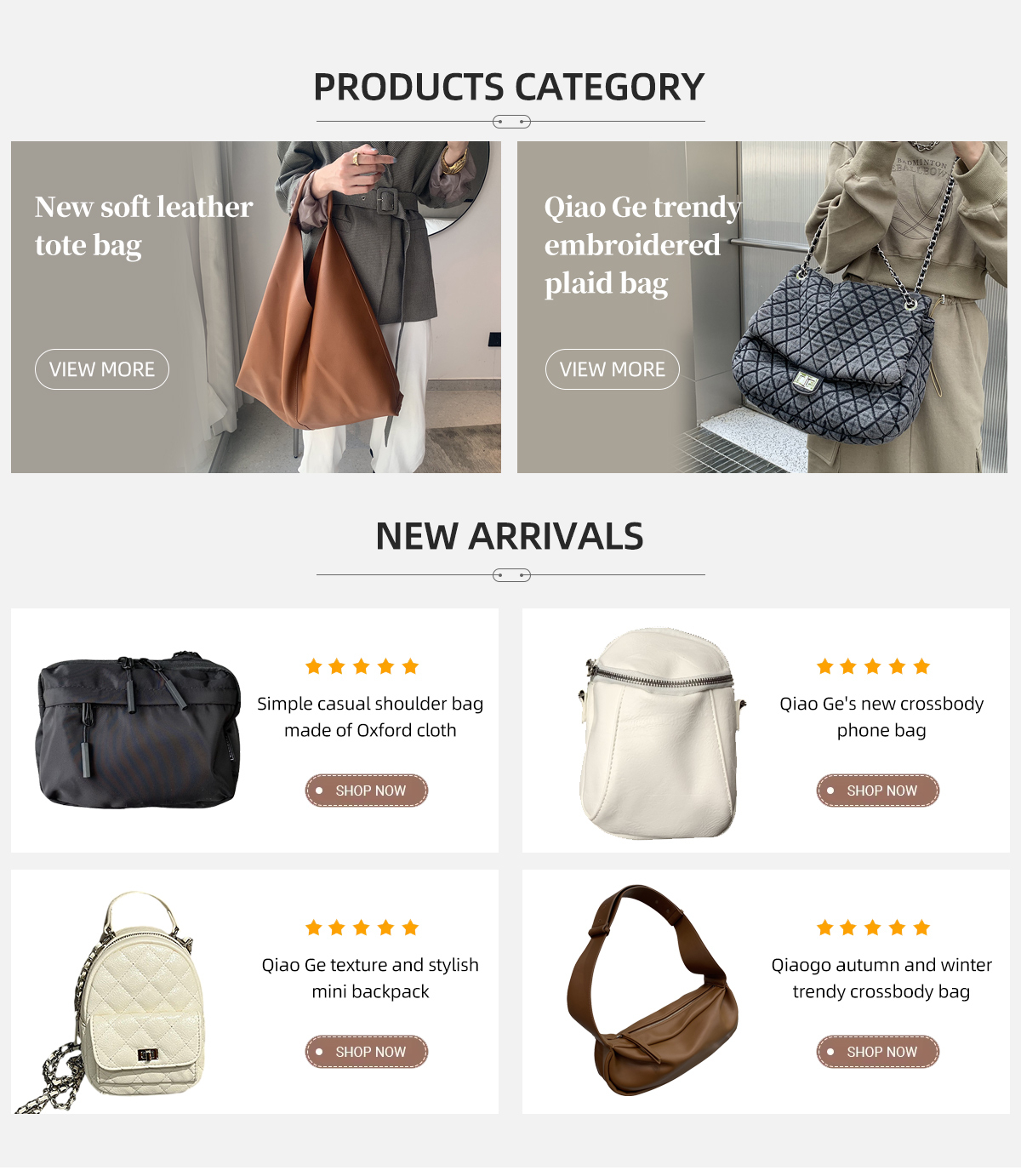This screenshot has width=1021, height=1176.
Task: Click 'Qiao Ge texture and stylish mini backpack'
Action: pyautogui.click(x=370, y=978)
